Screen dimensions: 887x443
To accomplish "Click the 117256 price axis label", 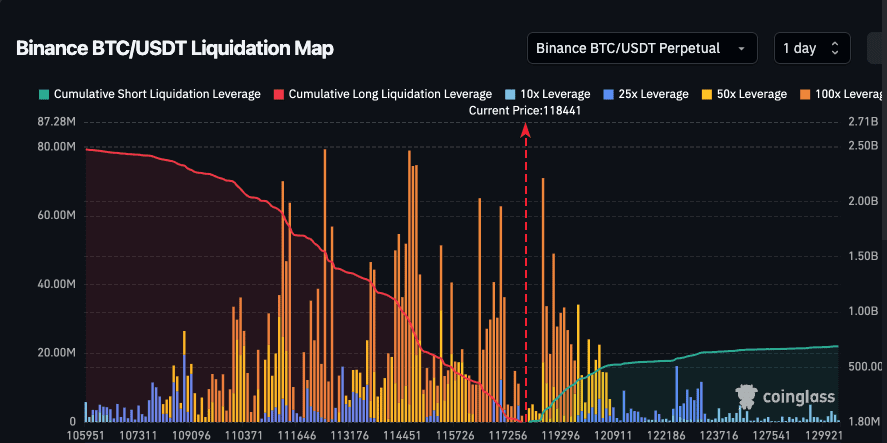I will pyautogui.click(x=507, y=436).
